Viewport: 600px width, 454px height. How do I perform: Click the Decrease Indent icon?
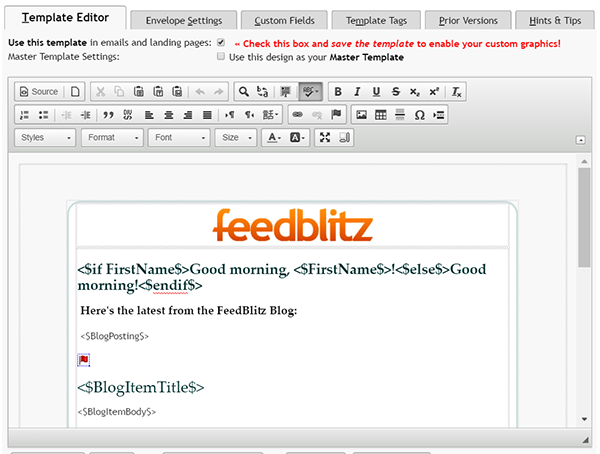[67, 115]
